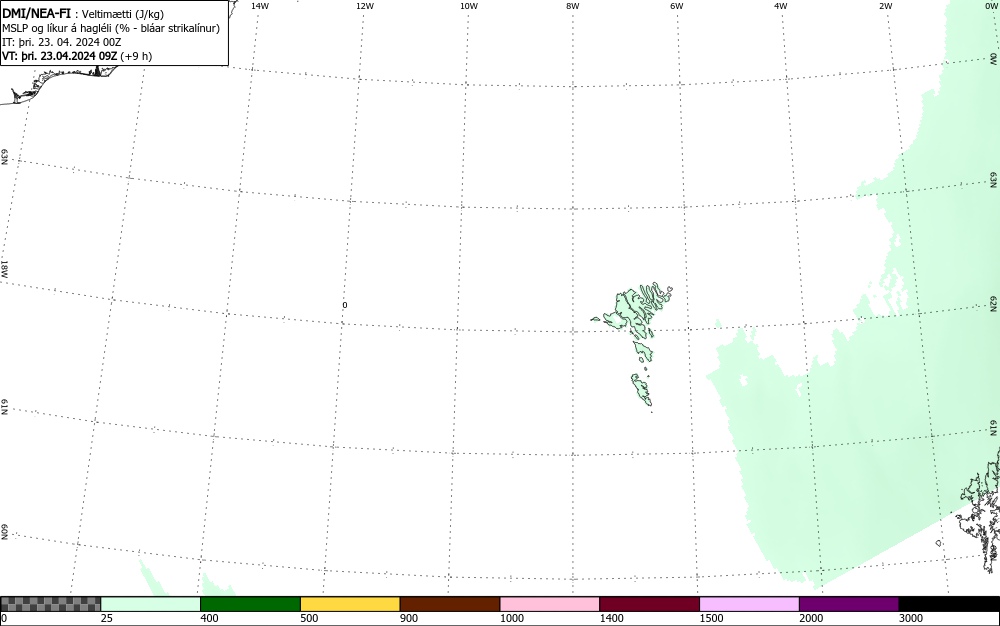The image size is (1000, 626).
Task: Choose the purple 2000–3000 legend swatch
Action: point(849,604)
